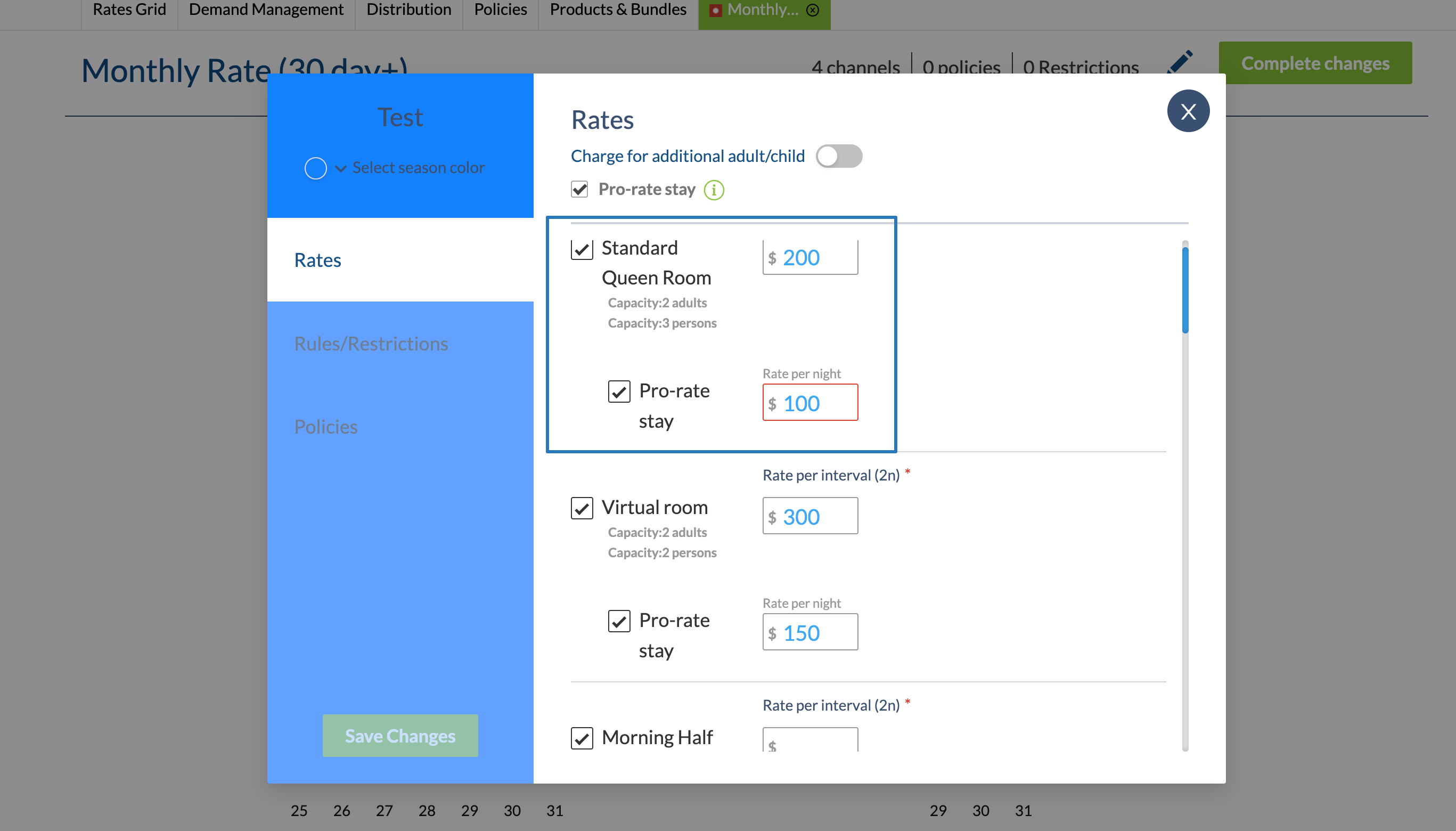Open Policies section in dialog sidebar
Image resolution: width=1456 pixels, height=831 pixels.
coord(326,427)
